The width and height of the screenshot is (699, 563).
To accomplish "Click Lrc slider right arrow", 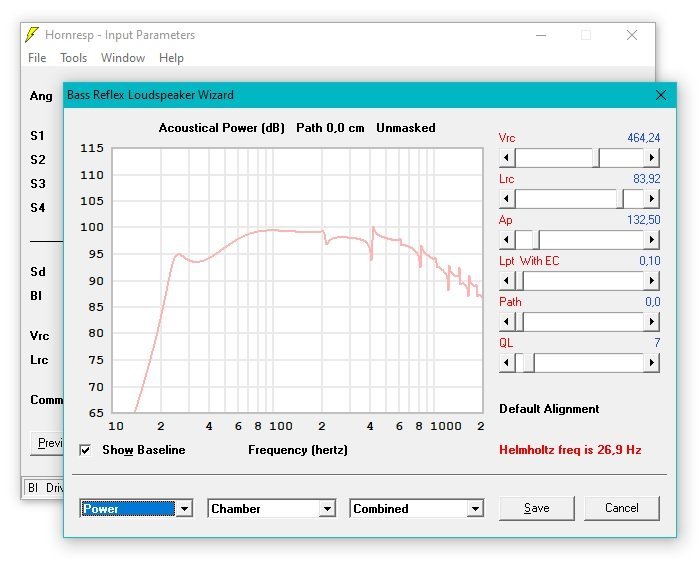I will tap(651, 199).
